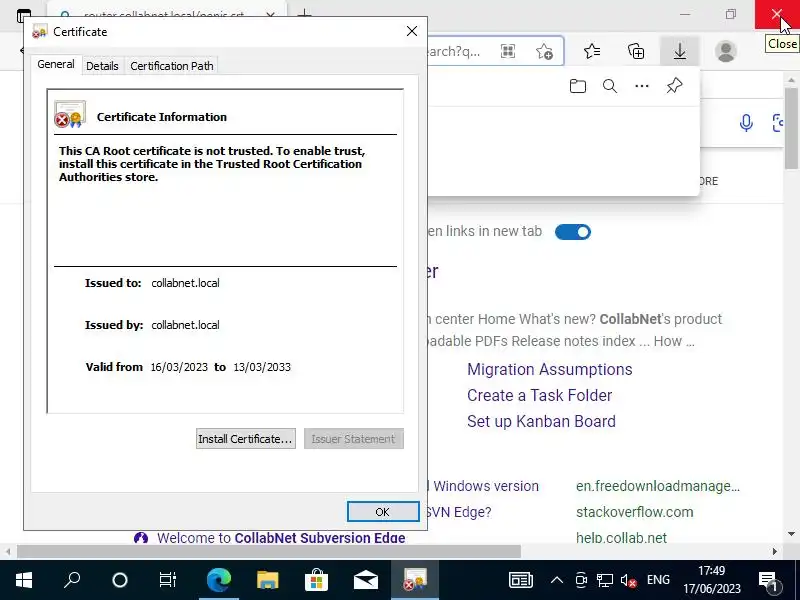Screen dimensions: 800x600
Task: Open the Migration Assumptions link
Action: [x=549, y=369]
